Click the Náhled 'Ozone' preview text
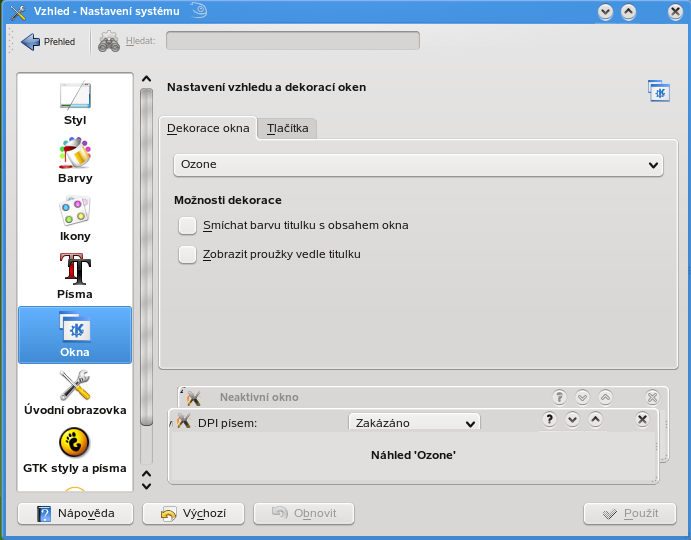 [x=413, y=455]
